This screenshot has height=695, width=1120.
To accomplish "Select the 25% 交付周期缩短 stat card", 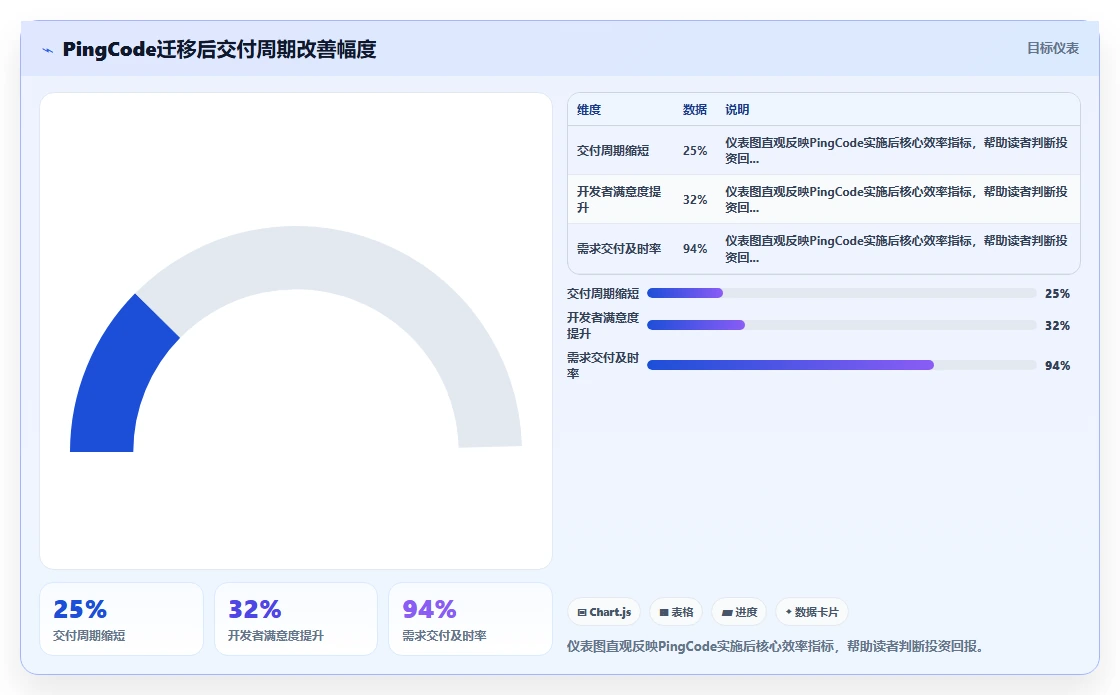I will 121,619.
